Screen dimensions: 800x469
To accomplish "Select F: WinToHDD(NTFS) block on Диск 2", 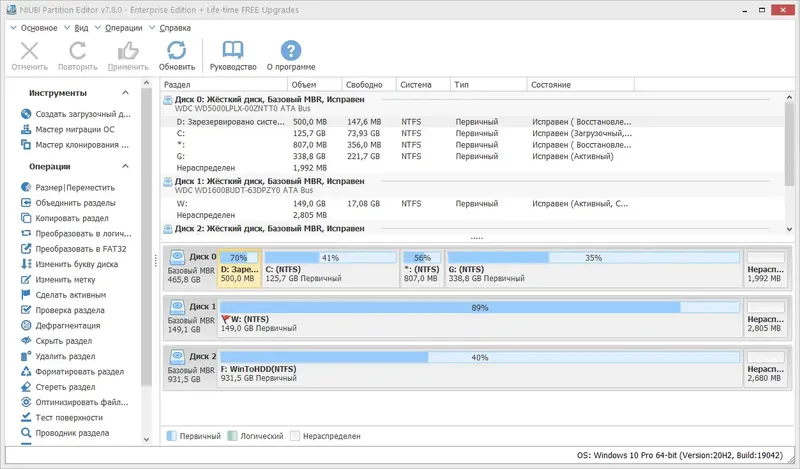I will (480, 367).
